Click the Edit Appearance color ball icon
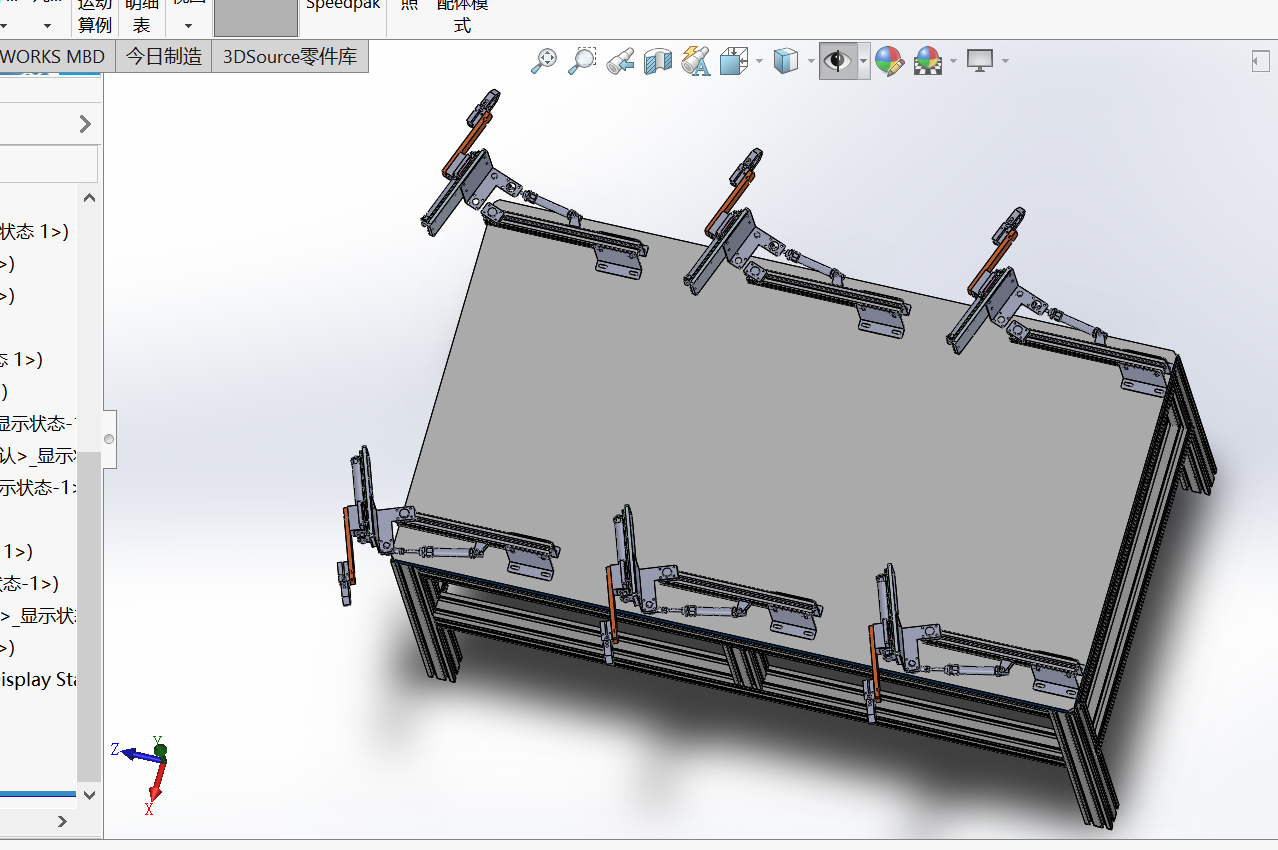The image size is (1278, 850). coord(889,61)
